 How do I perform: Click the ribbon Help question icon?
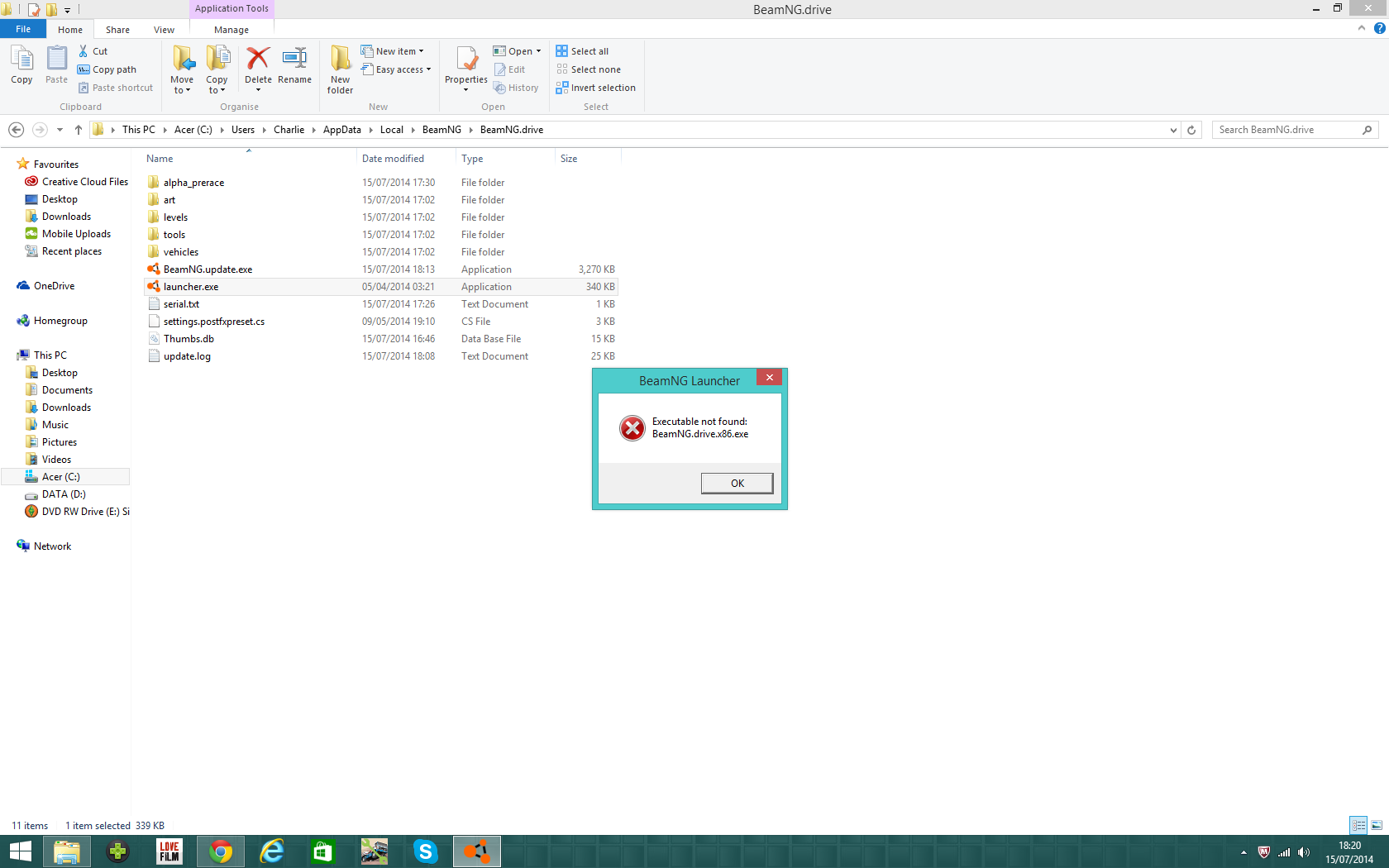1379,28
